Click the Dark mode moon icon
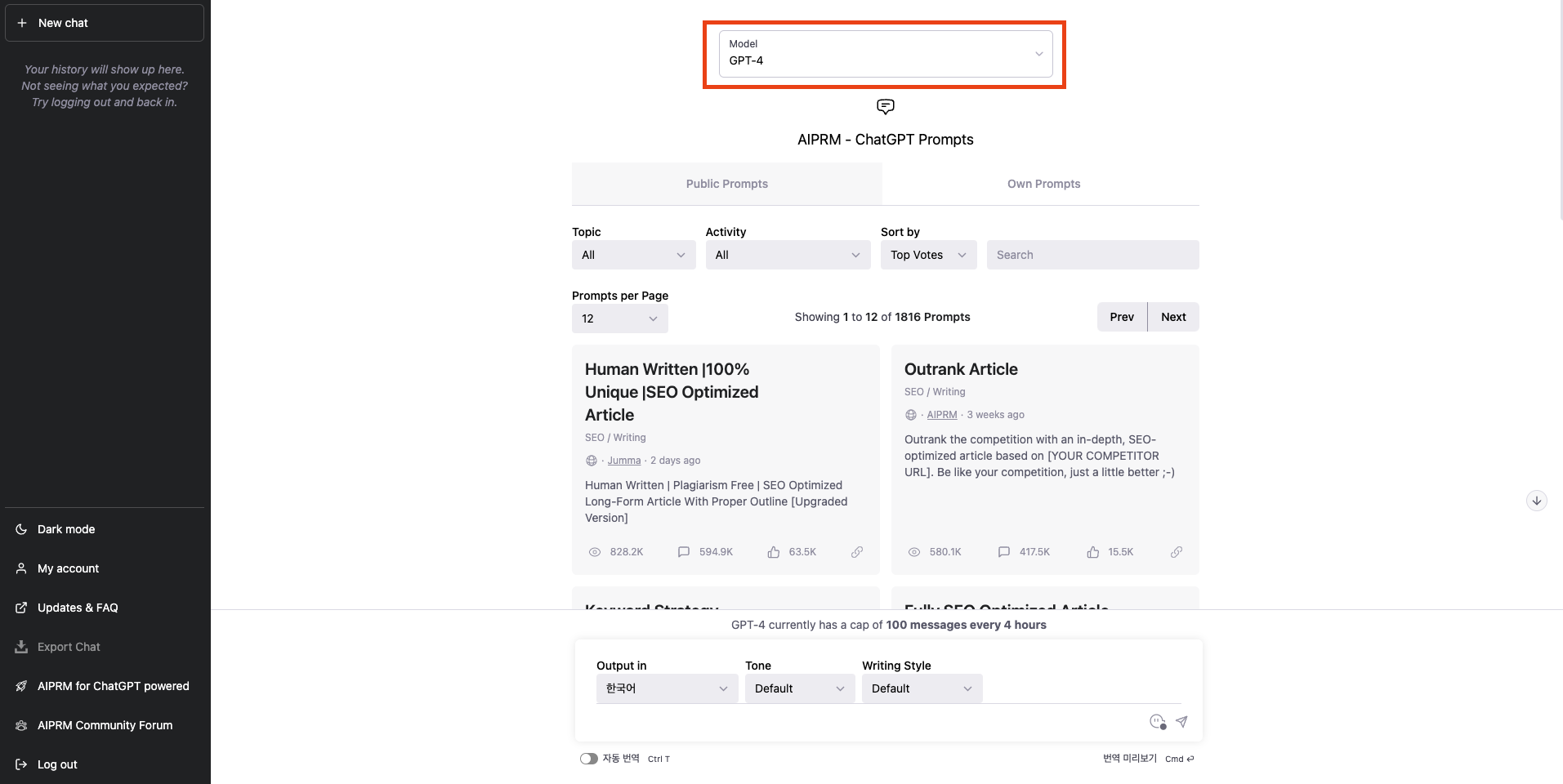The height and width of the screenshot is (784, 1563). click(x=21, y=529)
